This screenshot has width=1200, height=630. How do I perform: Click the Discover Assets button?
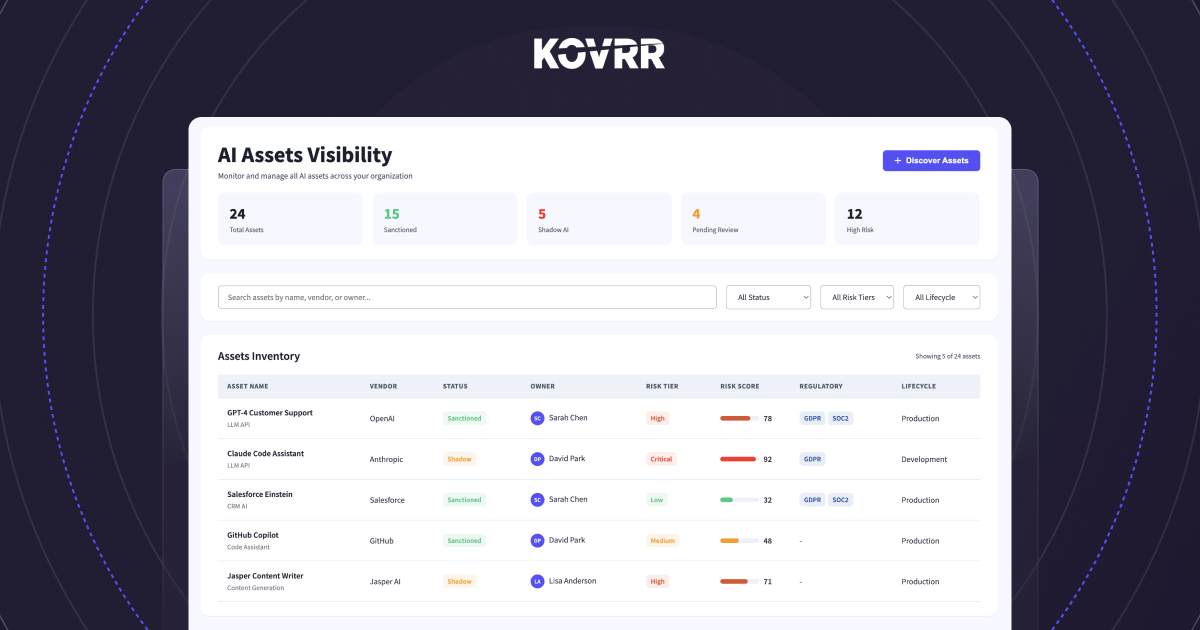pos(931,160)
